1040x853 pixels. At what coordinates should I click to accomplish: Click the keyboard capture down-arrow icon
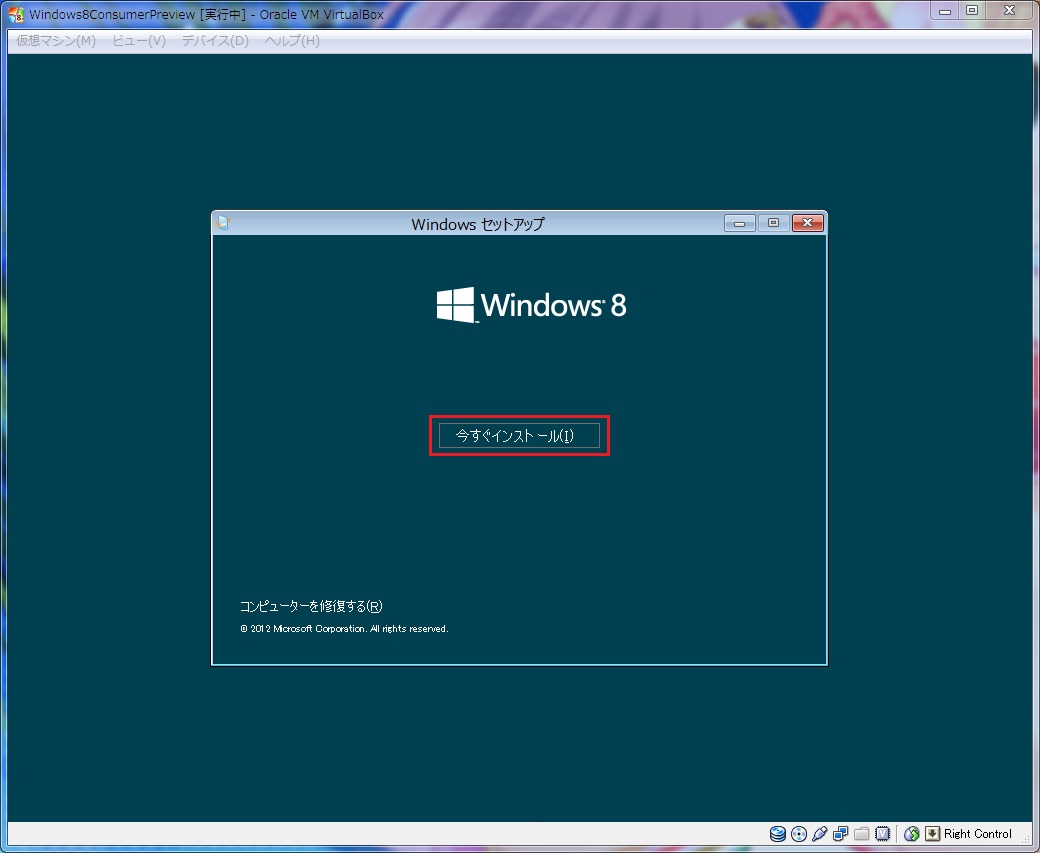tap(933, 834)
